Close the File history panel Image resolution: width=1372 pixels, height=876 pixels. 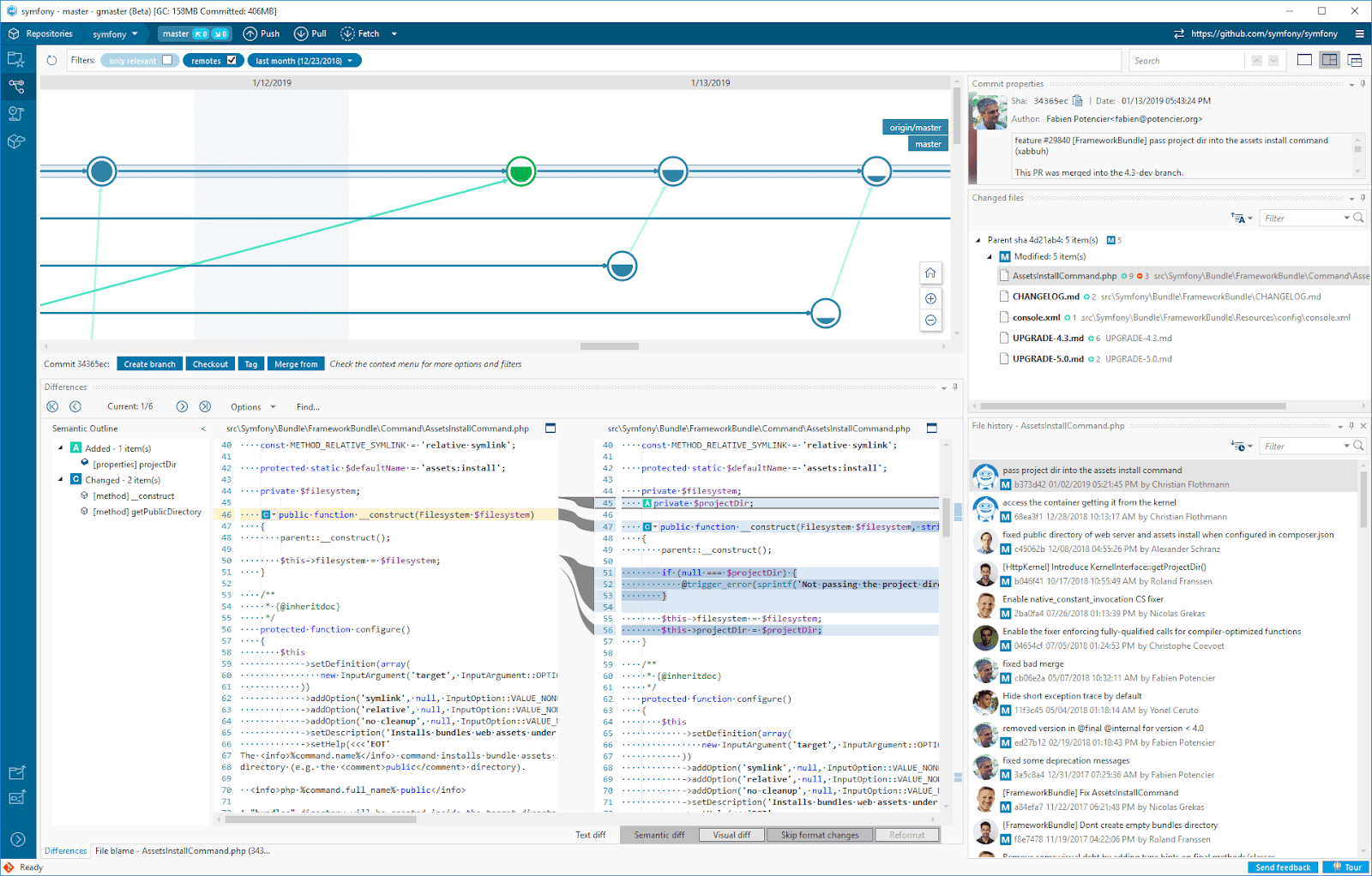click(1363, 425)
